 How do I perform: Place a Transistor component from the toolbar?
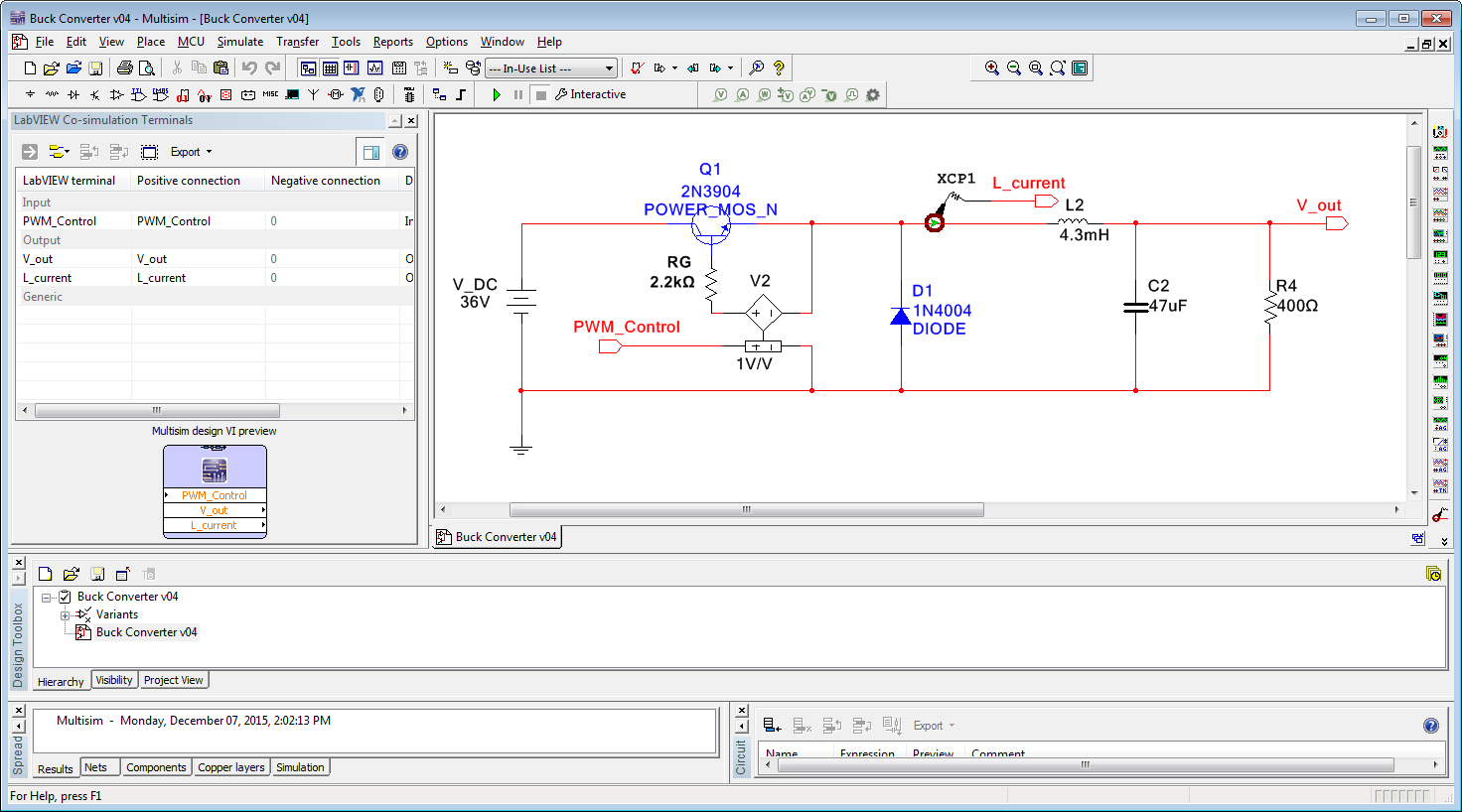tap(95, 95)
